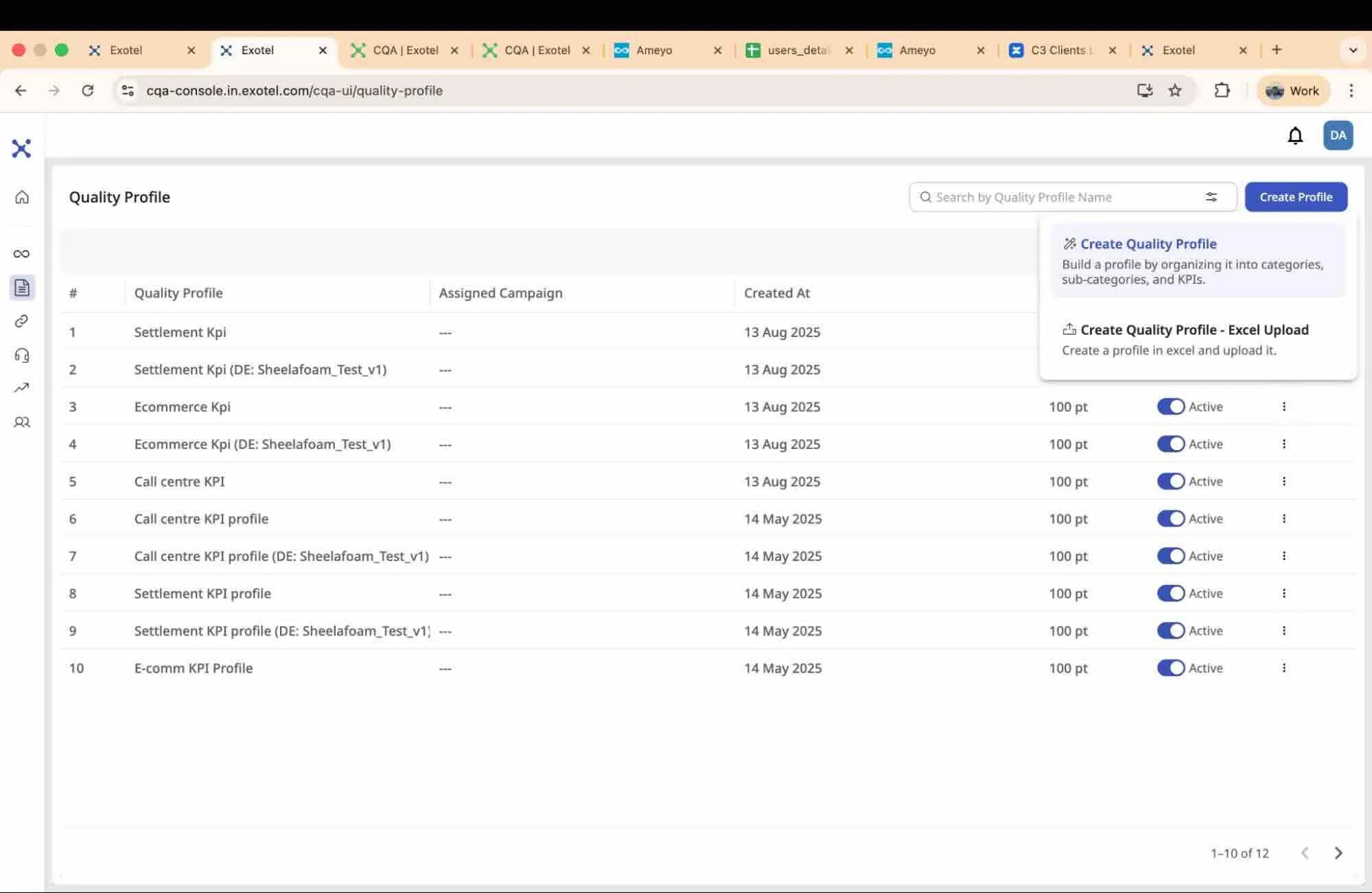Toggle Active switch for Ecommerce Kpi (DE: Sheelafoam_Test_v1)
1372x893 pixels.
click(x=1171, y=444)
